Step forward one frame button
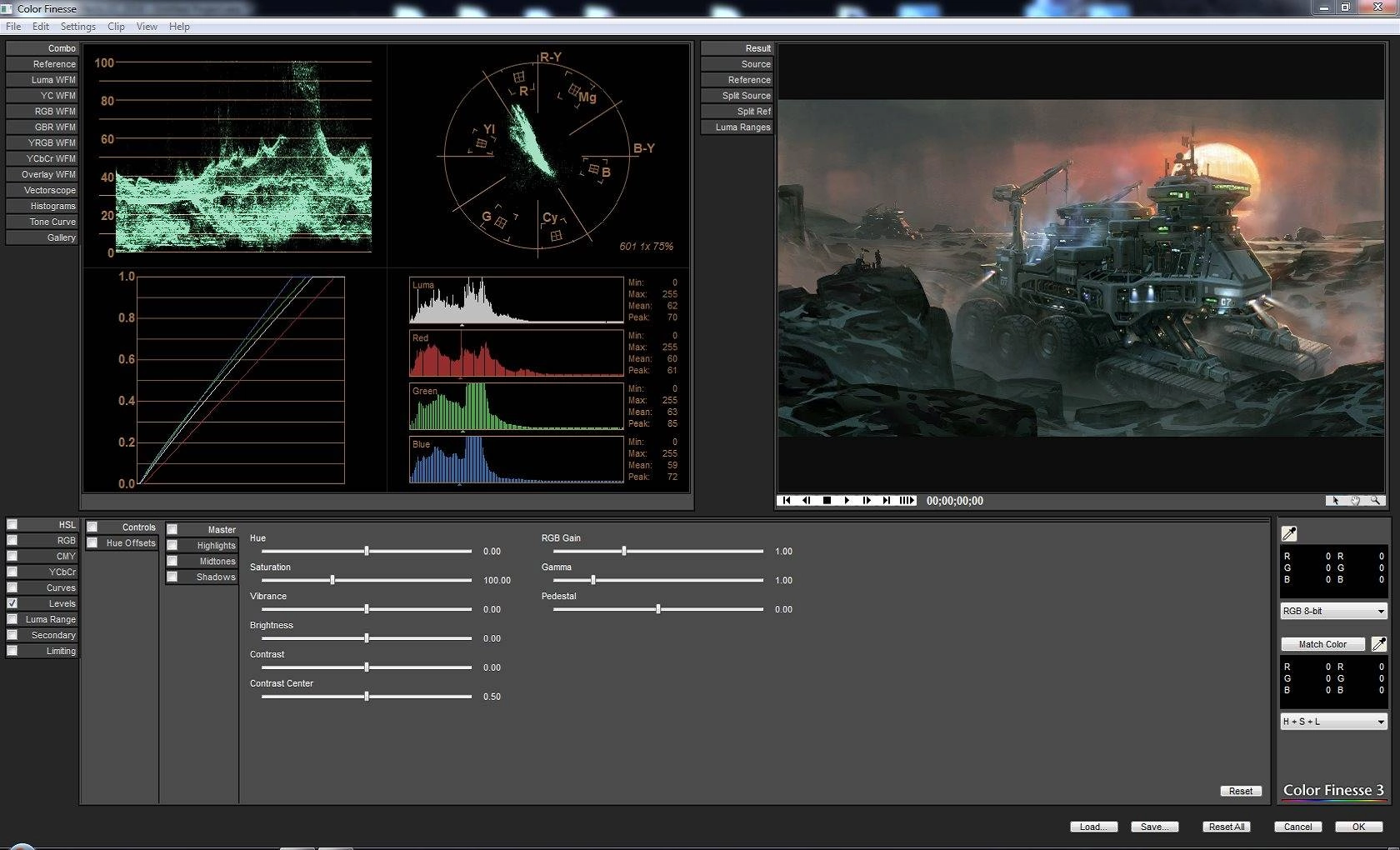Image resolution: width=1400 pixels, height=850 pixels. (867, 500)
